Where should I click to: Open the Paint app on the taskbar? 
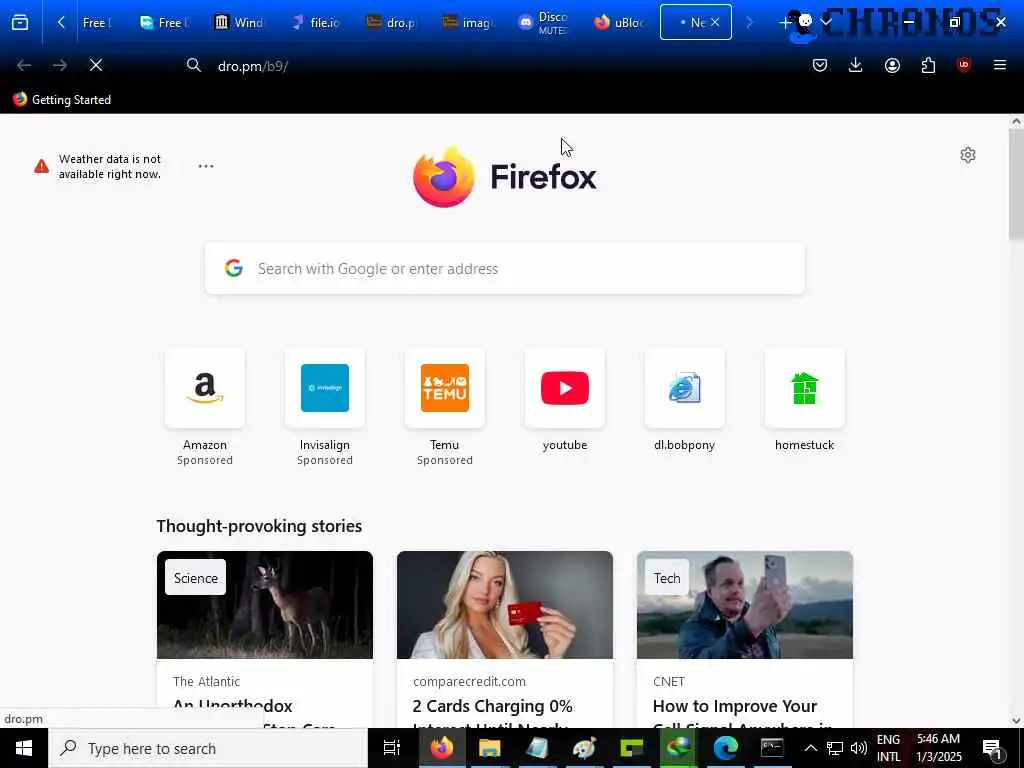584,748
